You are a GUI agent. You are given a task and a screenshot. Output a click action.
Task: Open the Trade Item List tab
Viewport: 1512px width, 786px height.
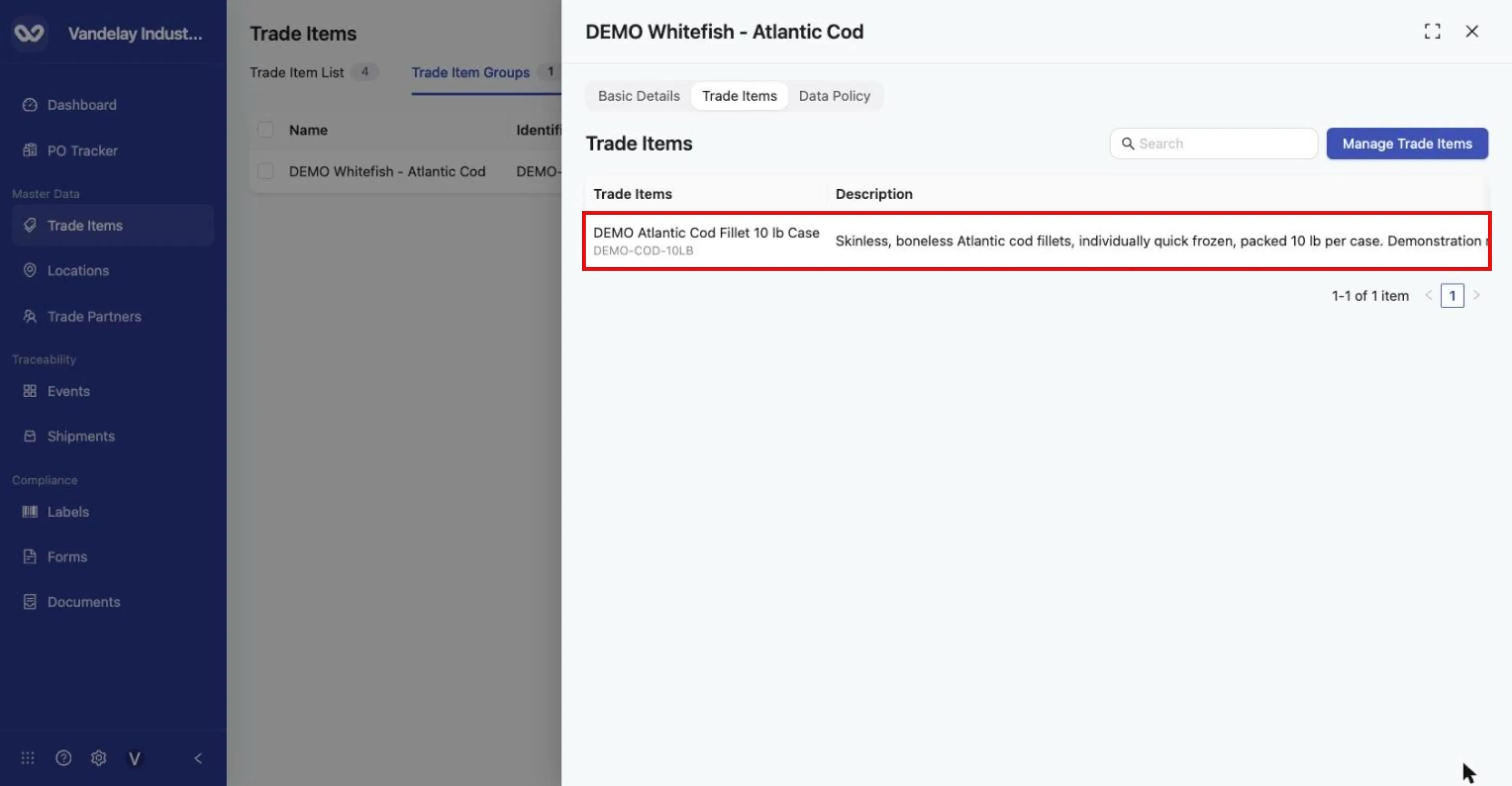(314, 72)
